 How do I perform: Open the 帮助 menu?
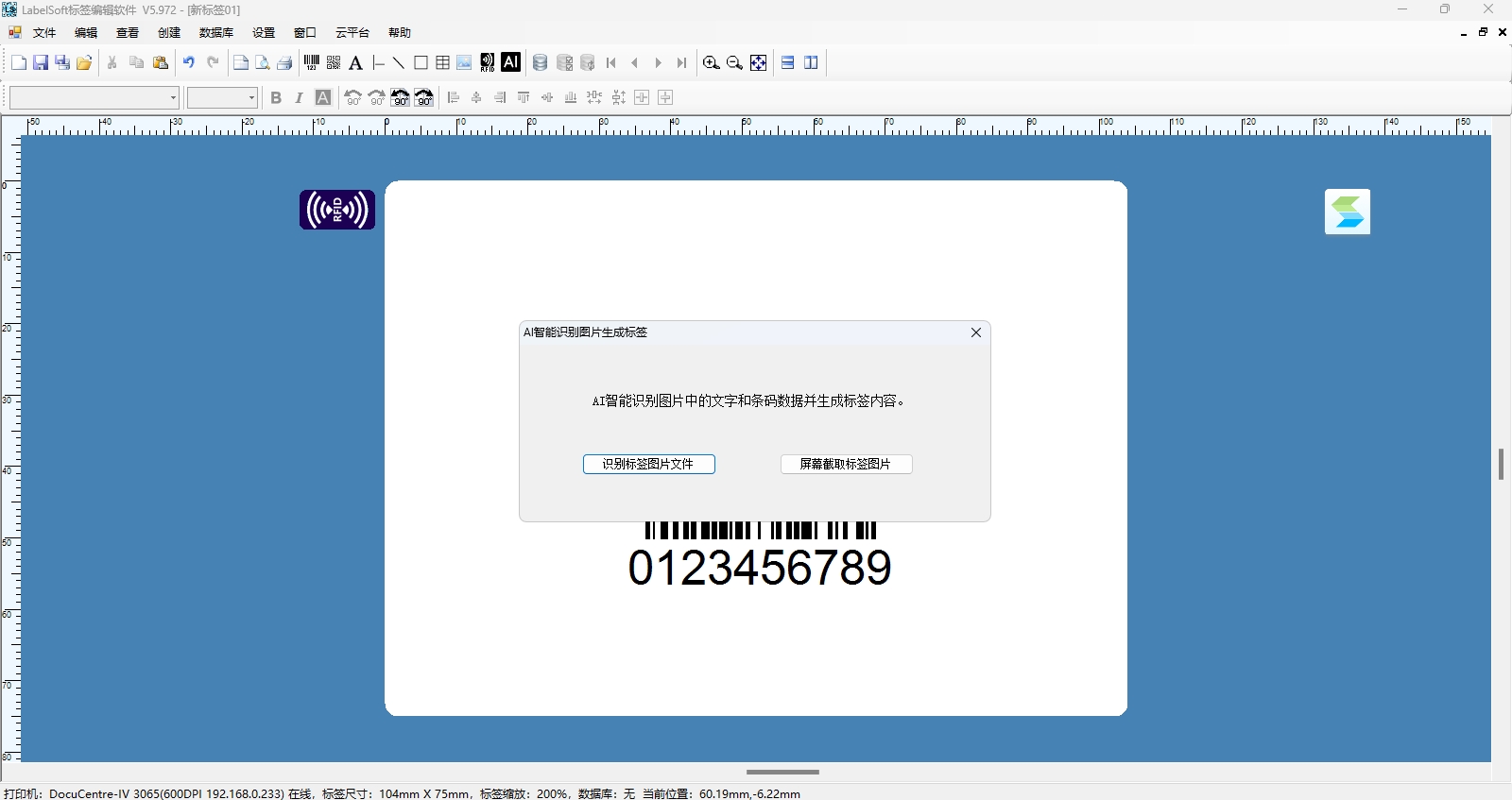[x=400, y=32]
